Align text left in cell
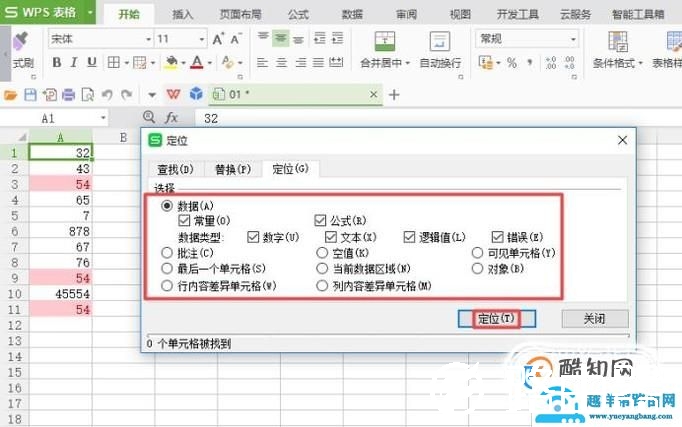This screenshot has height=427, width=682. pyautogui.click(x=262, y=63)
